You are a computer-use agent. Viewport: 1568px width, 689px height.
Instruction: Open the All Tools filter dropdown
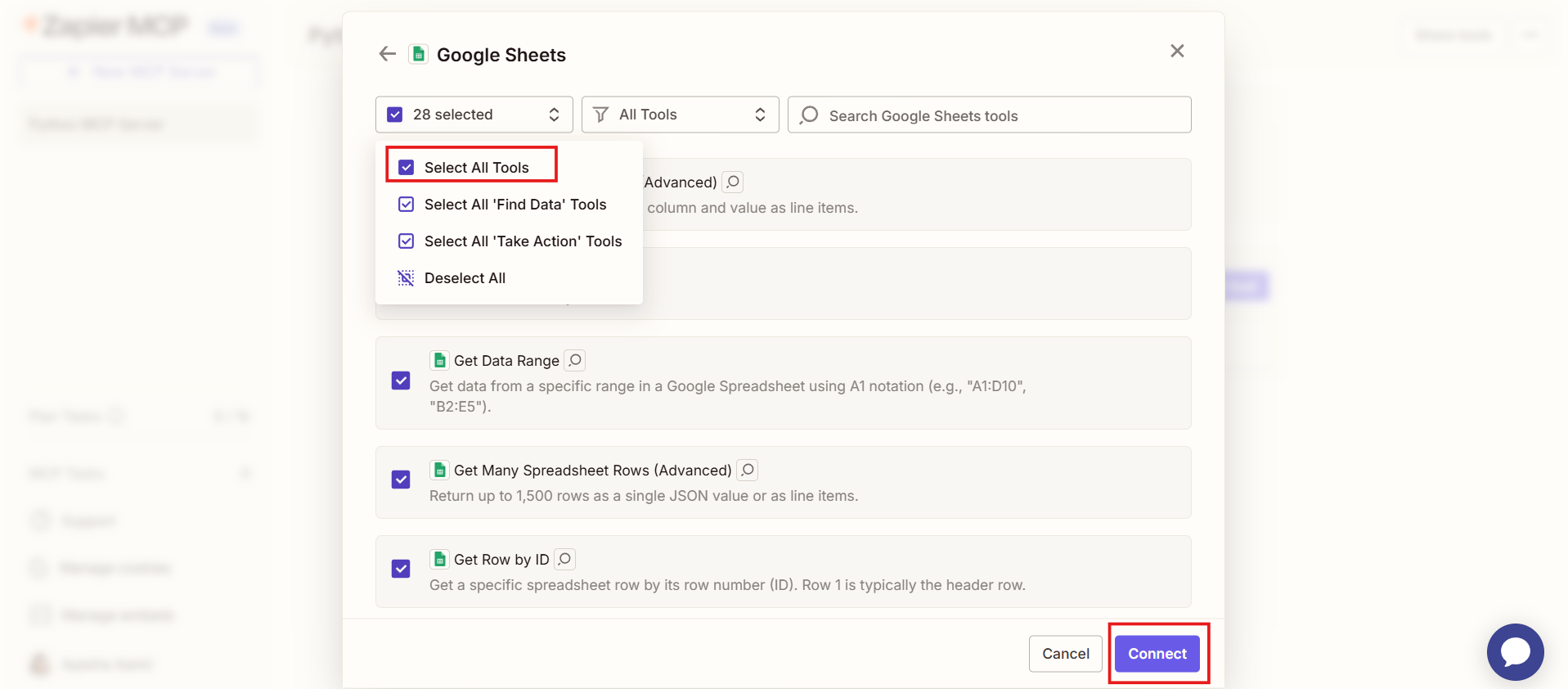(679, 115)
